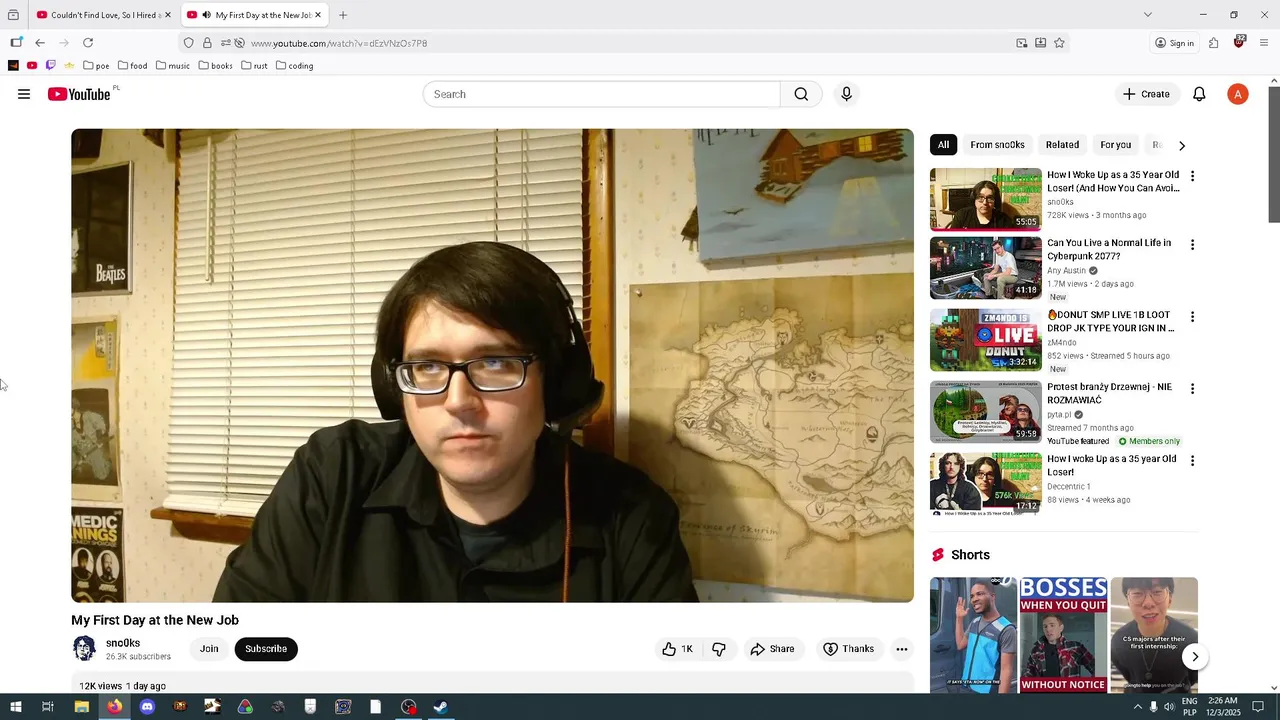This screenshot has width=1280, height=720.
Task: Open system clock and date
Action: [x=1224, y=707]
